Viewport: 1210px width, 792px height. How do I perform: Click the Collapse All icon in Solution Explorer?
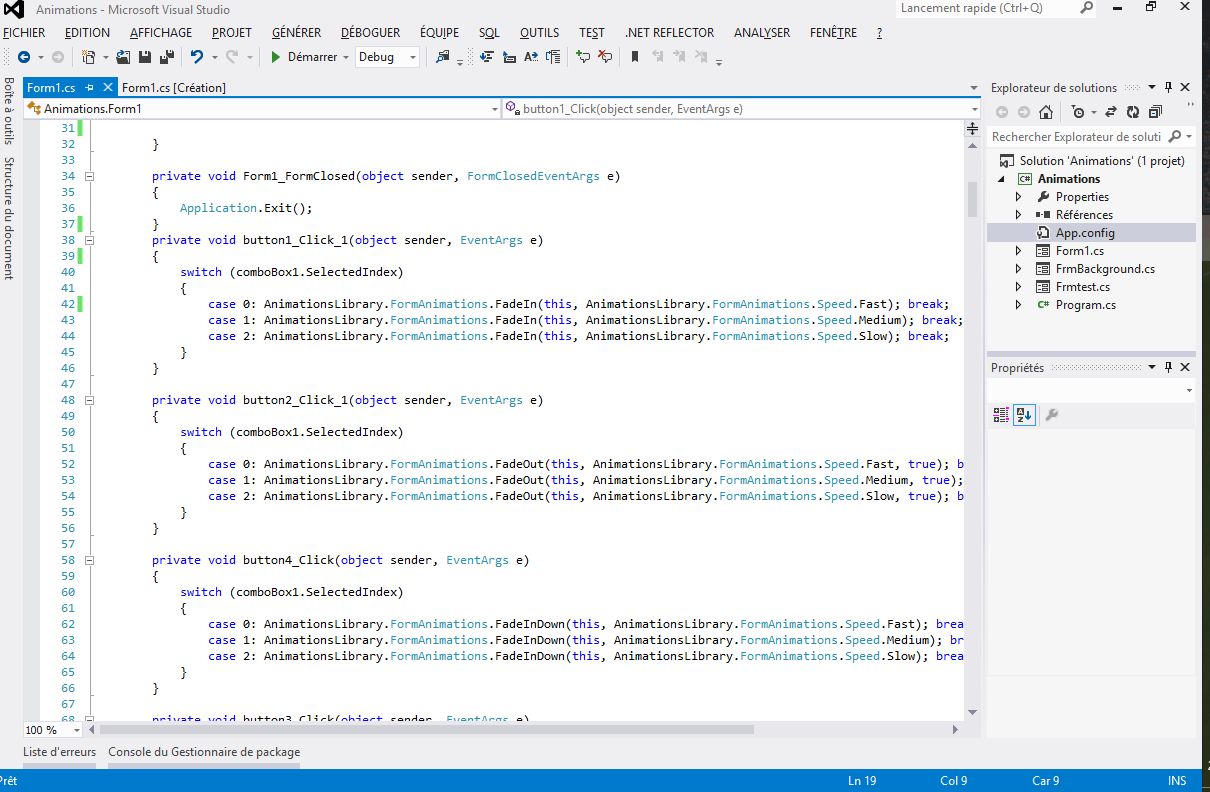[x=1155, y=112]
